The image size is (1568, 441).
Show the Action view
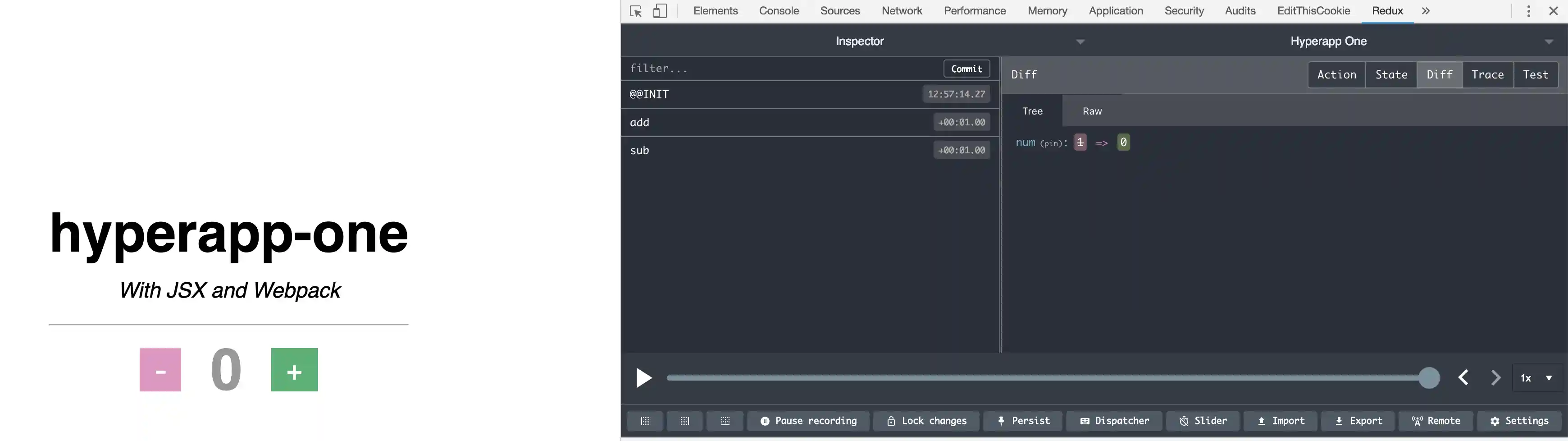point(1337,75)
